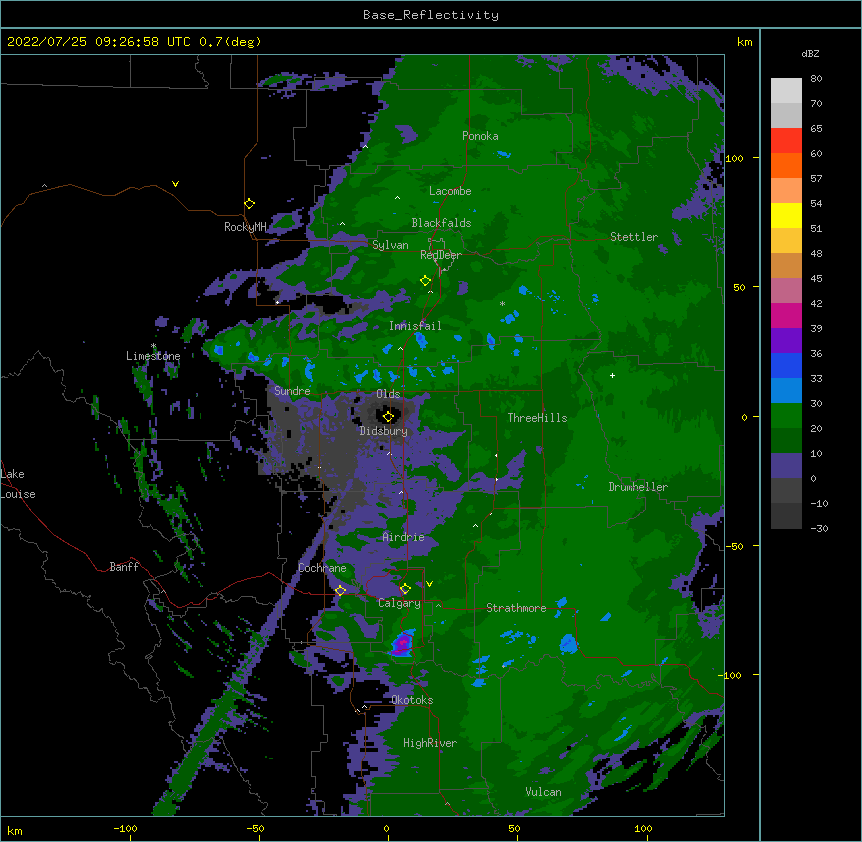
Task: Click the 45 label on dBZ legend
Action: click(x=816, y=279)
